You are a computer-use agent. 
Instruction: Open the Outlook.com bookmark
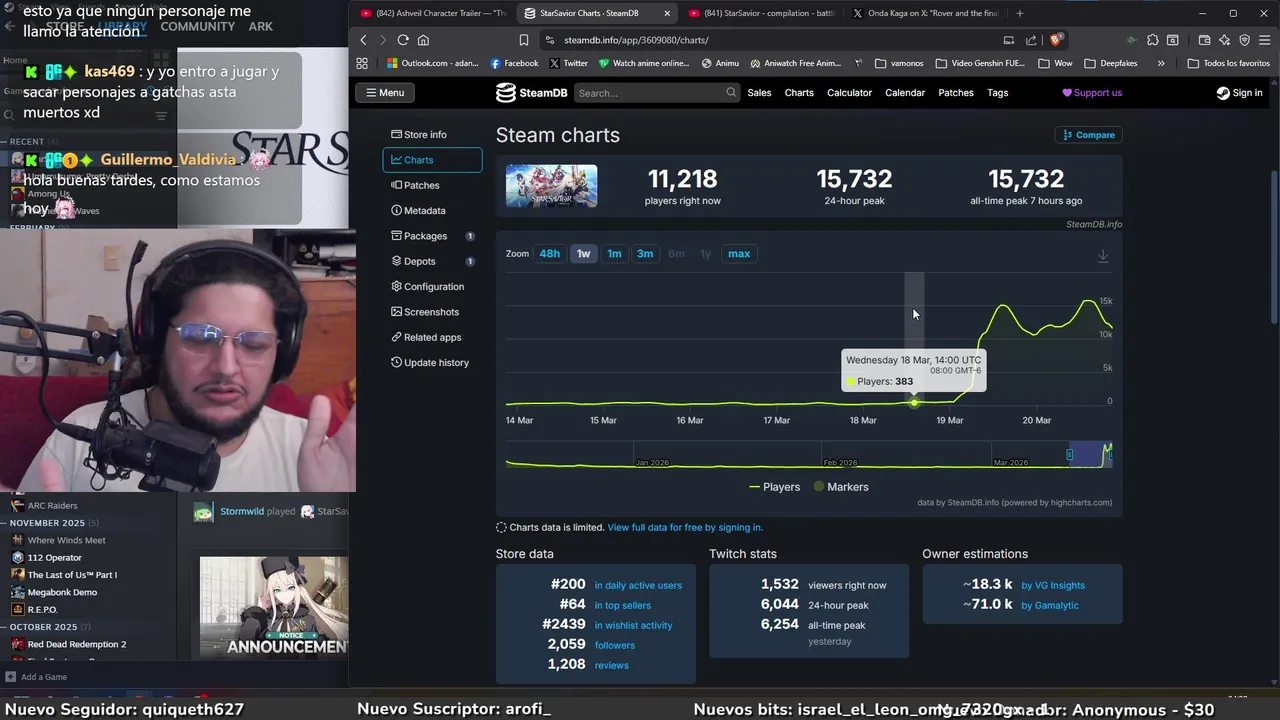tap(432, 63)
